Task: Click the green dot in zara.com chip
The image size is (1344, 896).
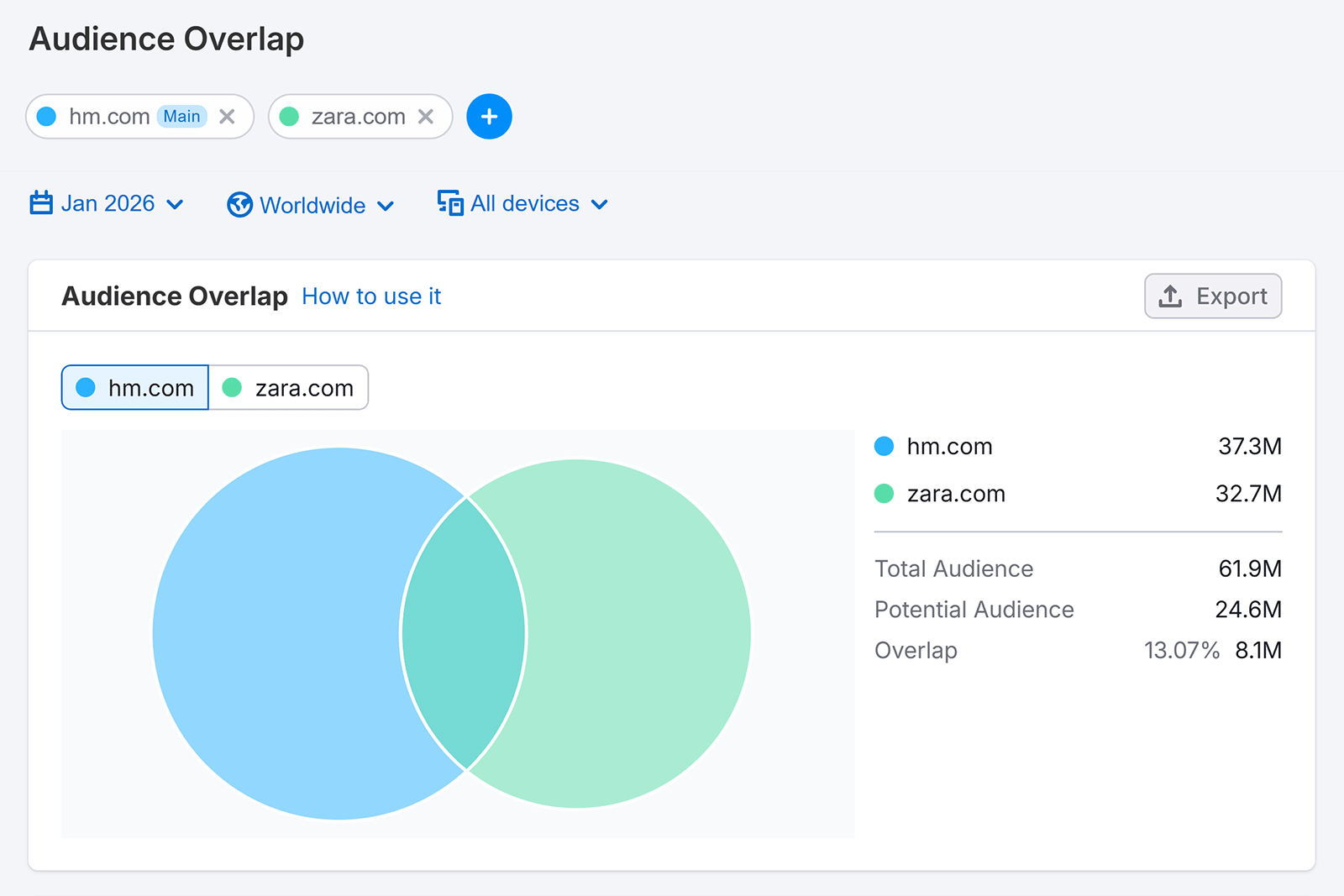Action: pyautogui.click(x=289, y=117)
